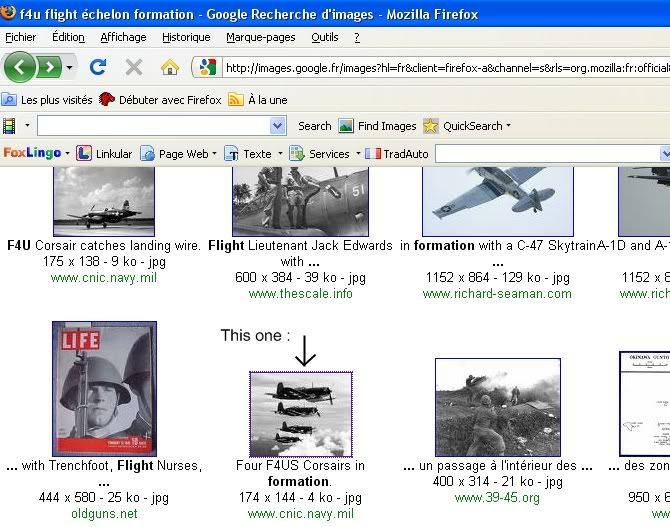670x527 pixels.
Task: Open the Flight Lieutenant Jack Edwards thumbnail
Action: (x=300, y=201)
